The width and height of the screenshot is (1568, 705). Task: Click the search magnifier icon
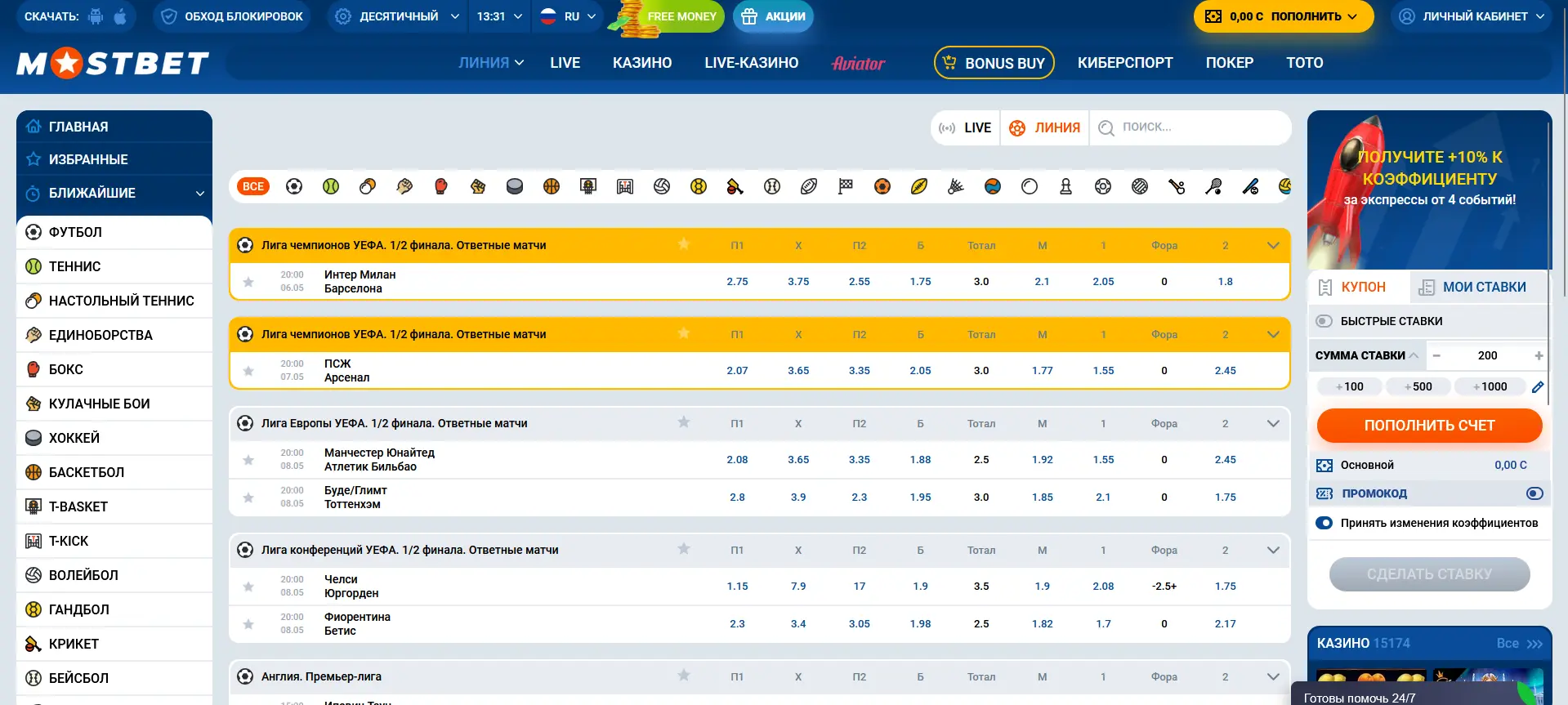1106,127
